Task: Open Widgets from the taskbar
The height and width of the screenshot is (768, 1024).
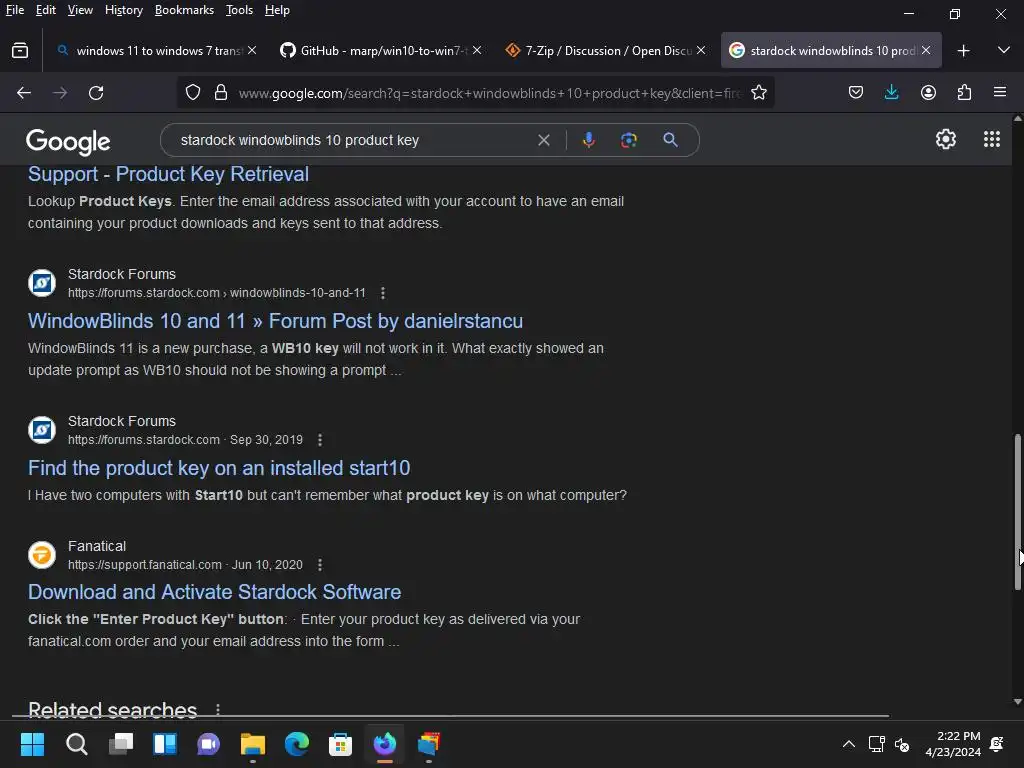Action: [x=165, y=744]
